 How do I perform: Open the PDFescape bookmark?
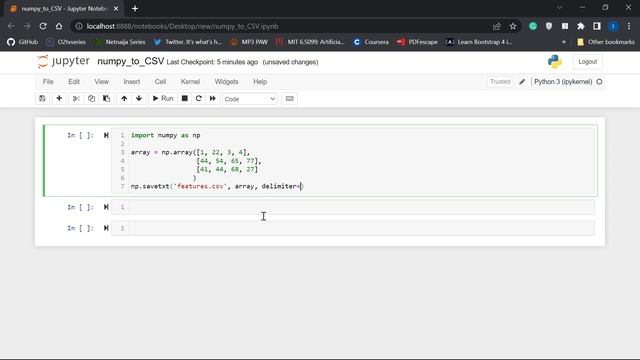pyautogui.click(x=417, y=42)
